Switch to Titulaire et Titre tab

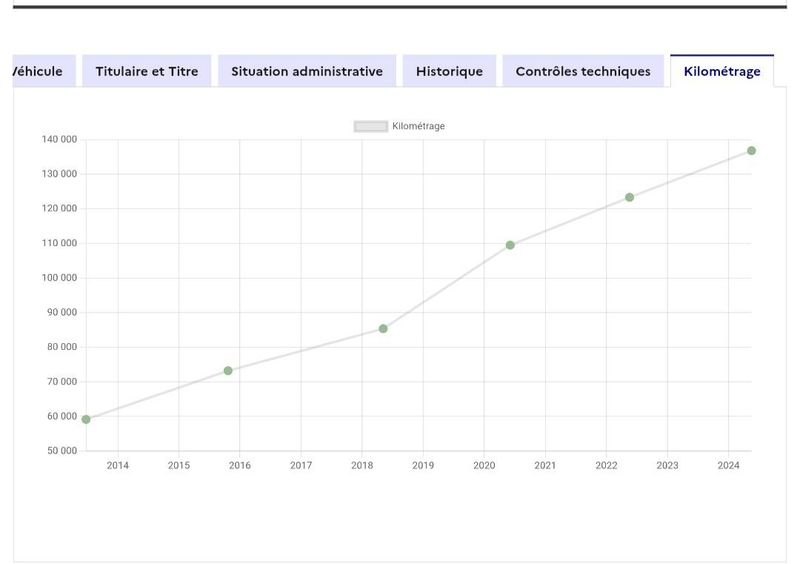tap(147, 71)
